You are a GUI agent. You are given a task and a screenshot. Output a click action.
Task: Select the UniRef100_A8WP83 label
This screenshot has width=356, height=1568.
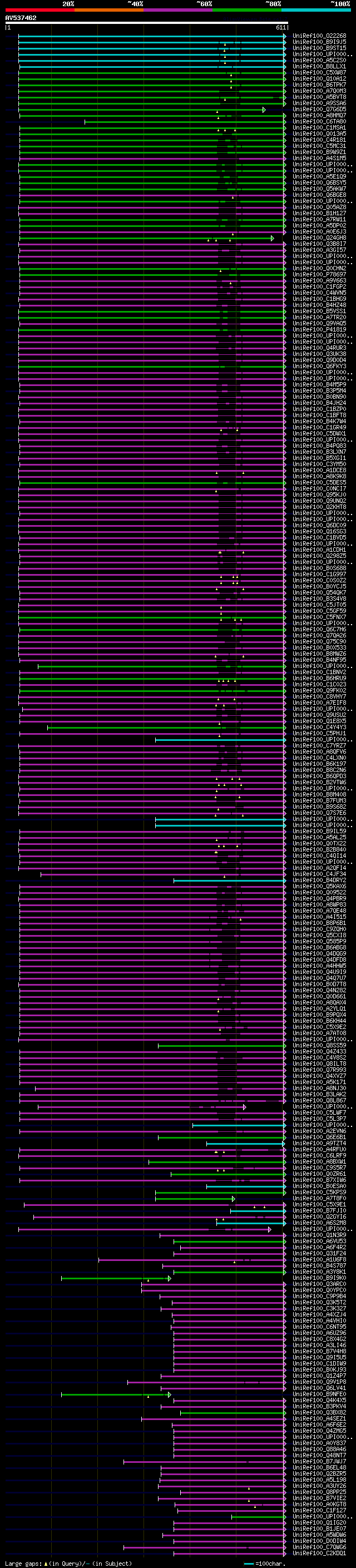click(319, 904)
